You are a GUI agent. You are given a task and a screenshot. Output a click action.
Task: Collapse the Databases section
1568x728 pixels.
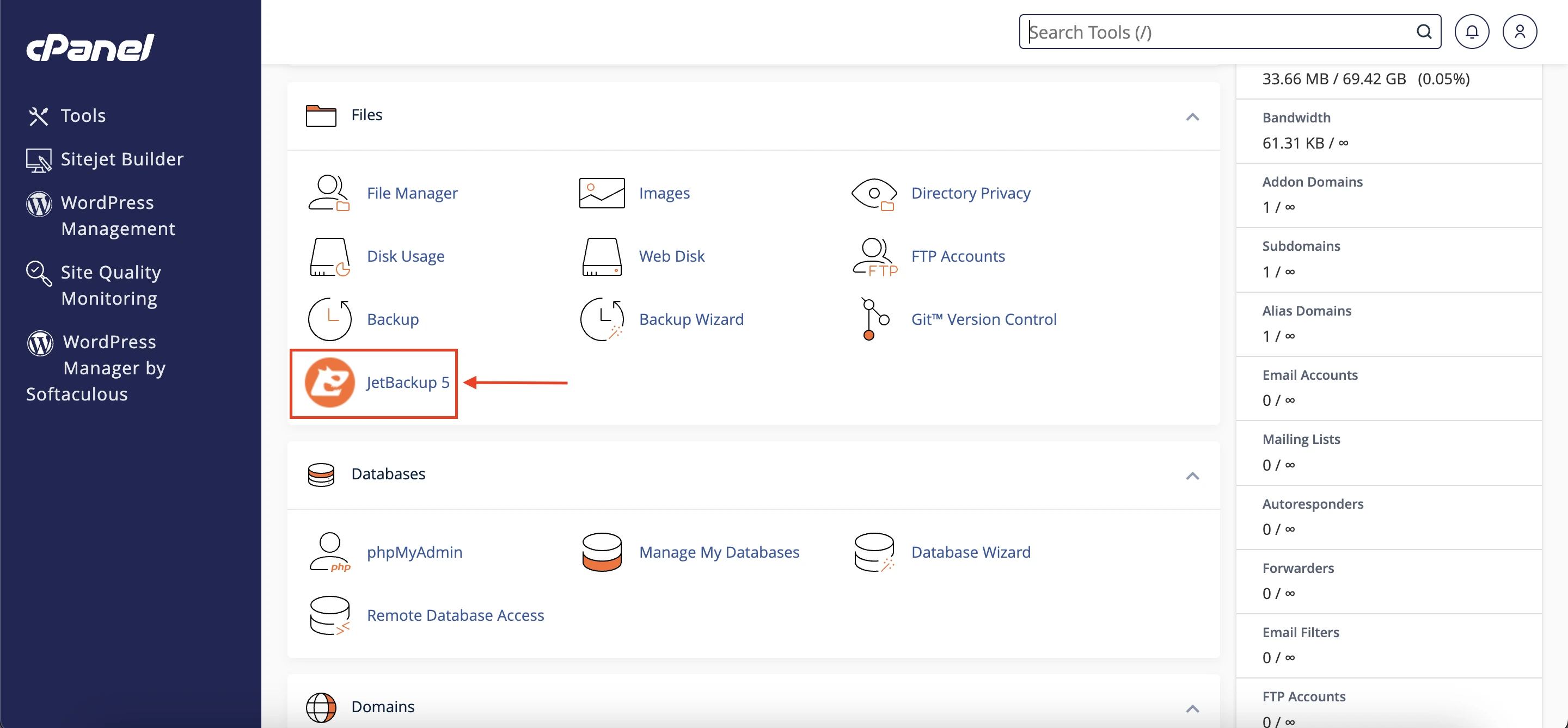[1192, 476]
